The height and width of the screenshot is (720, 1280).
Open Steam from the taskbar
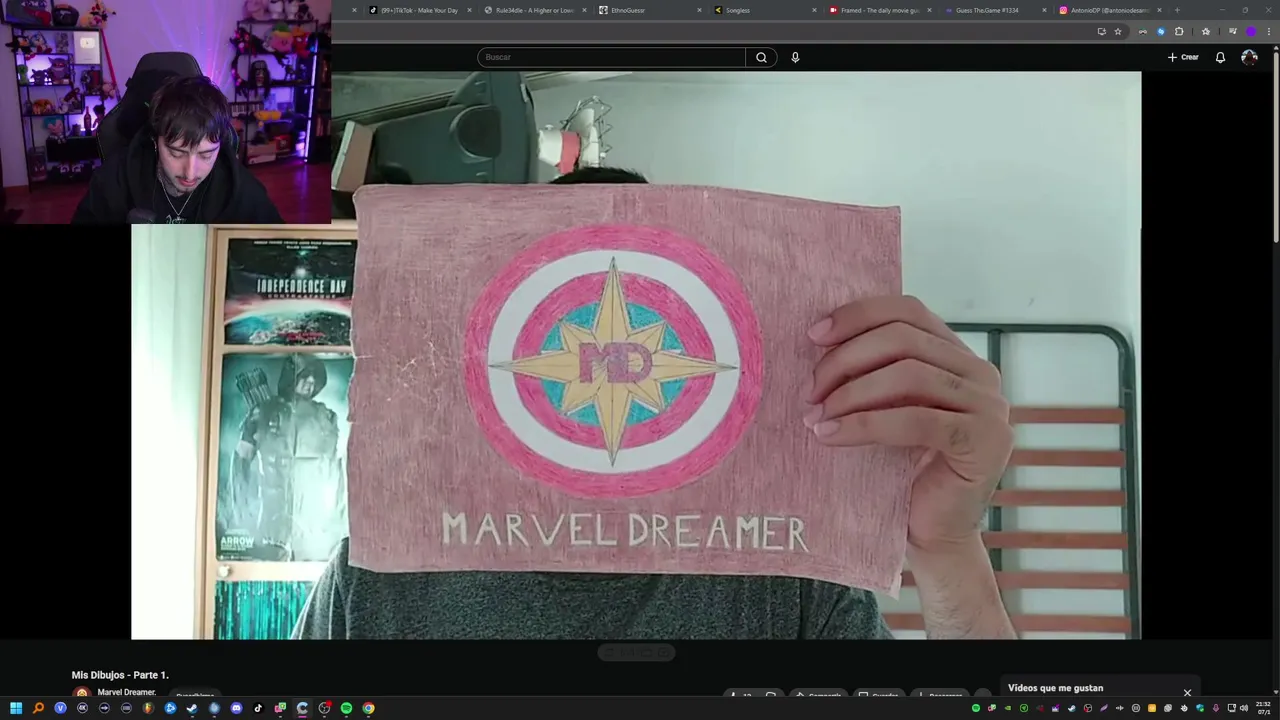click(192, 708)
